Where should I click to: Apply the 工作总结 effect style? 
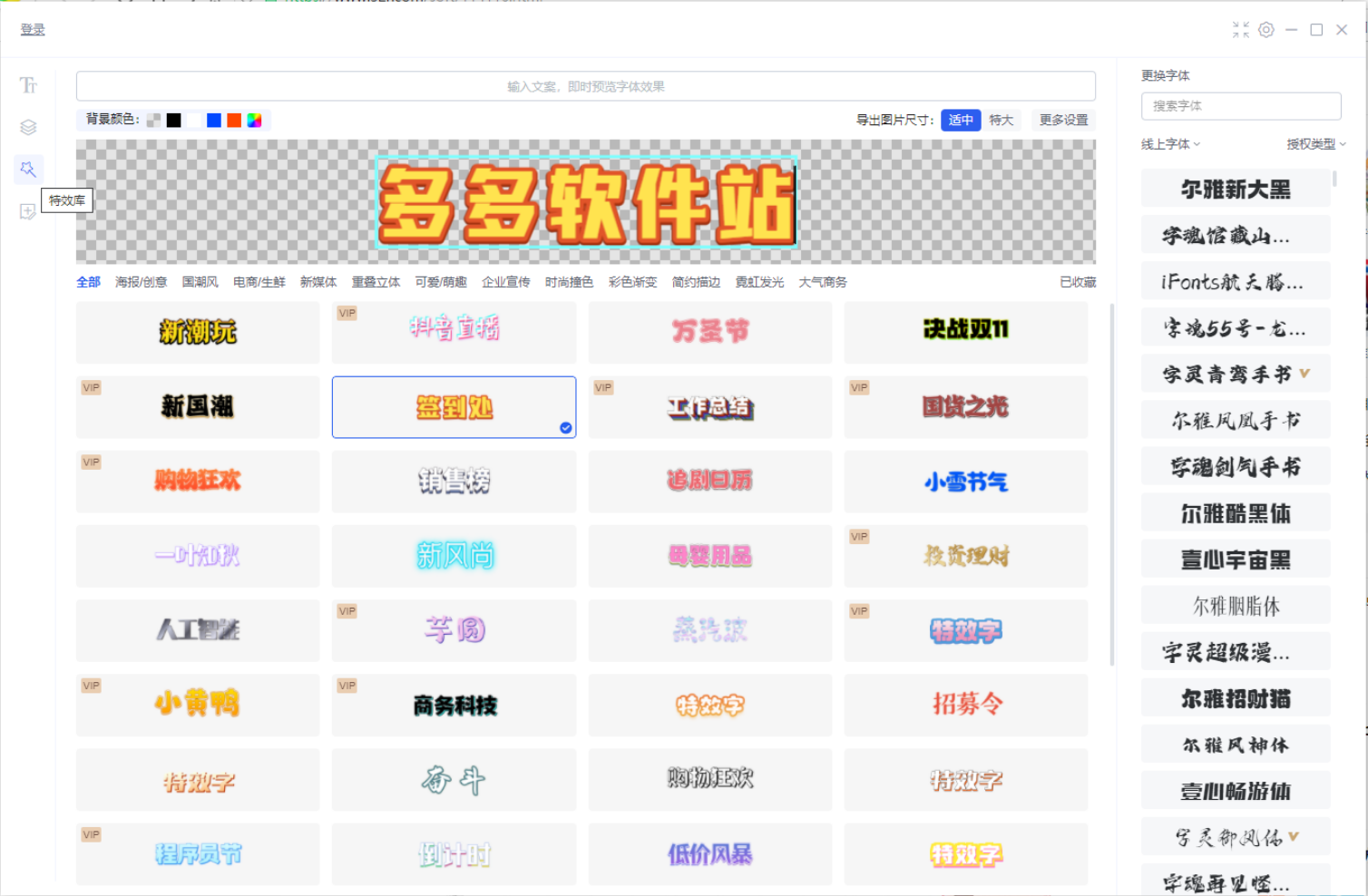point(710,407)
